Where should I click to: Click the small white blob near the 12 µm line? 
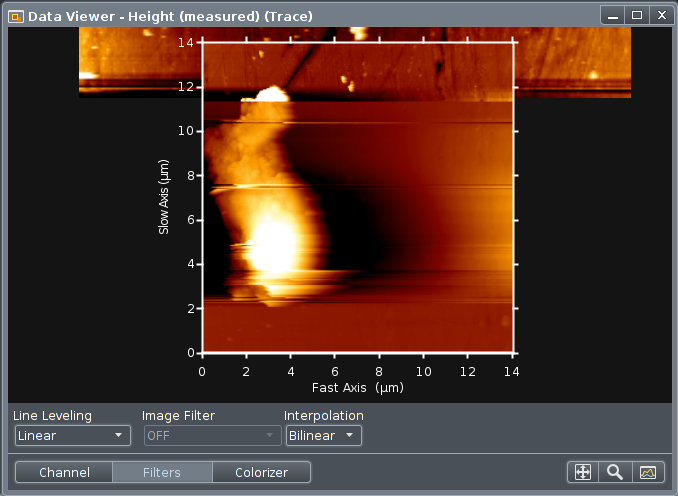coord(270,95)
